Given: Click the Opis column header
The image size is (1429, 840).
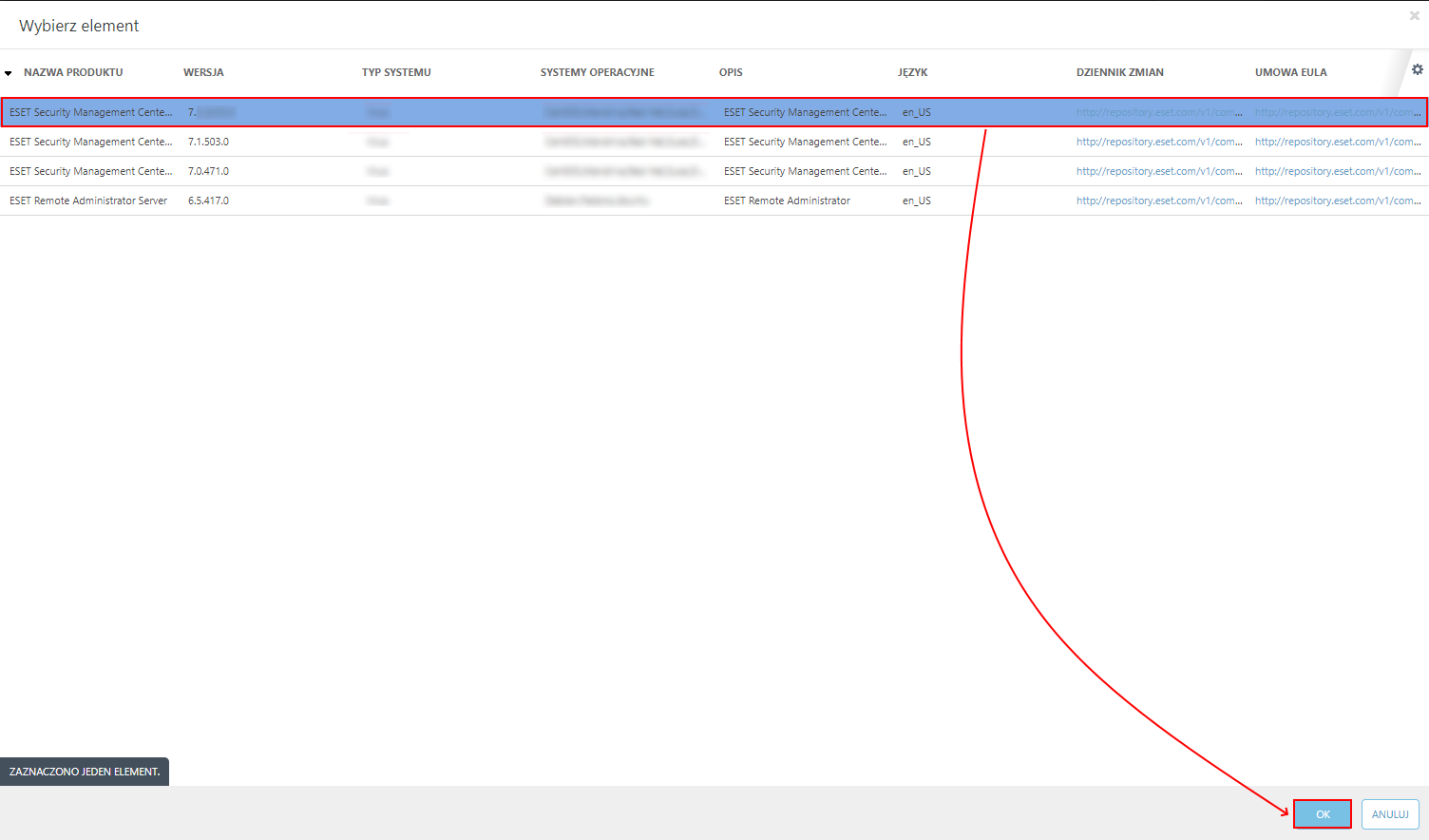Looking at the screenshot, I should click(x=731, y=72).
